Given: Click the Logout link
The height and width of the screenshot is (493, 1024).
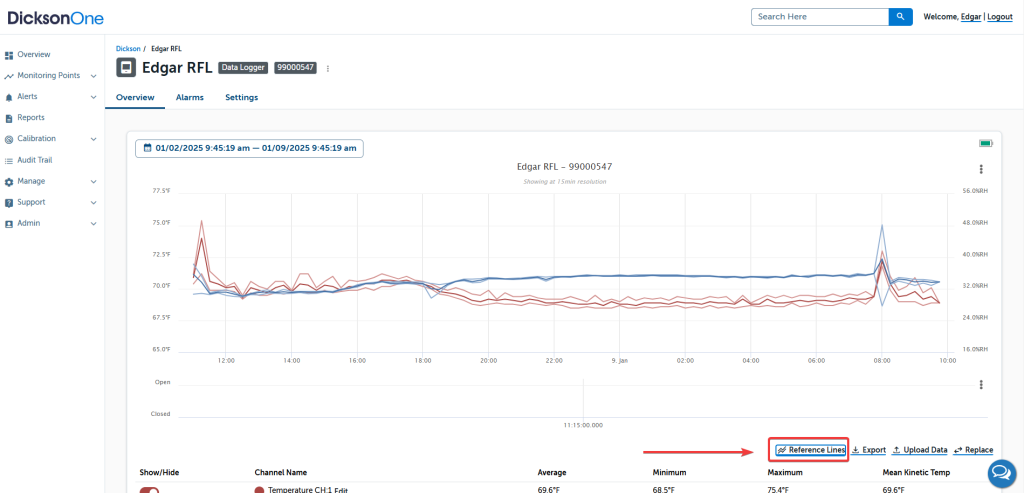Looking at the screenshot, I should 999,17.
